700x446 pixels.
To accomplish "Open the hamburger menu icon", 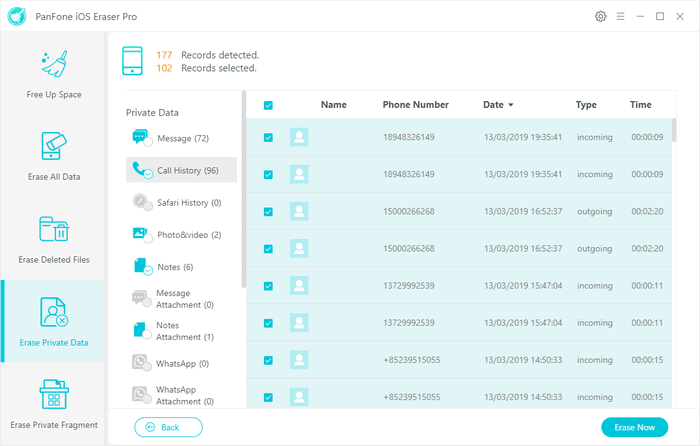I will click(621, 17).
